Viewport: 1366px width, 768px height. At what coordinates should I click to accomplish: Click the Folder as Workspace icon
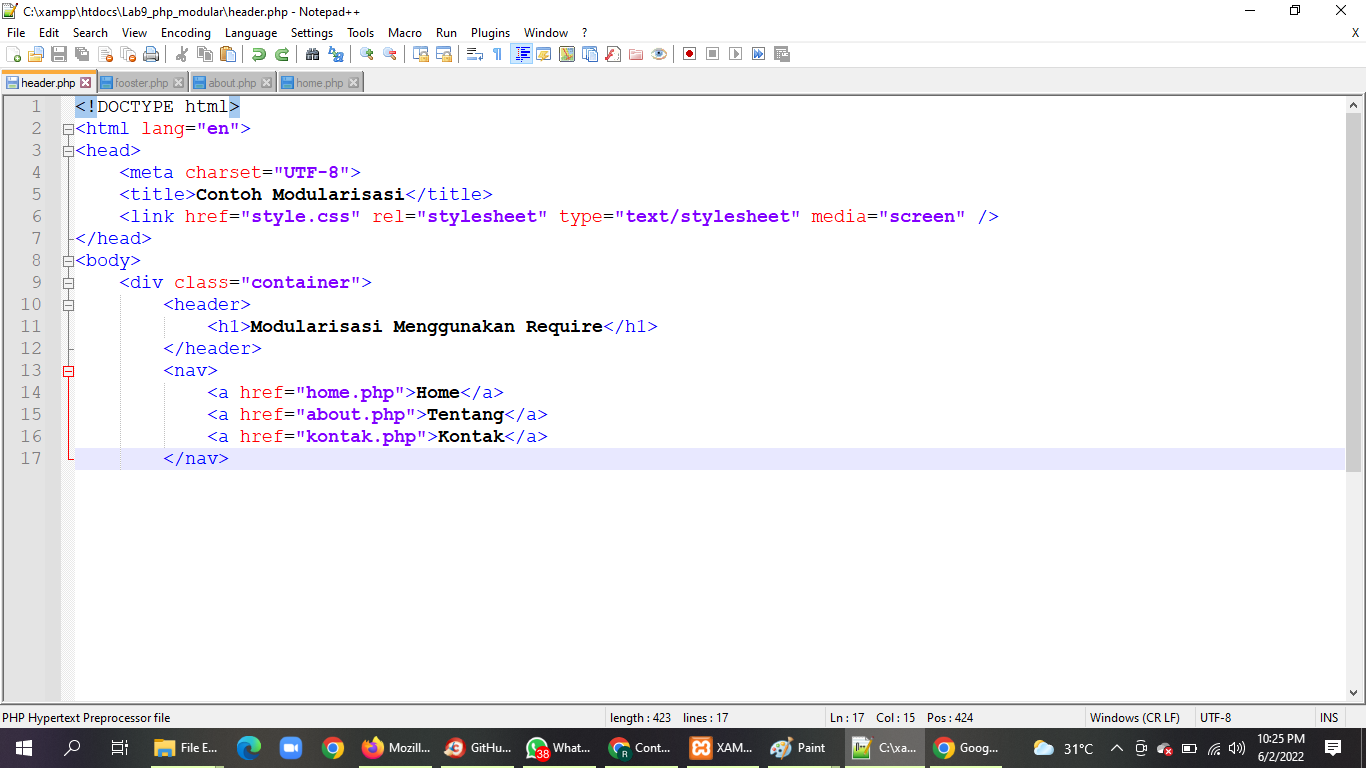[x=636, y=54]
